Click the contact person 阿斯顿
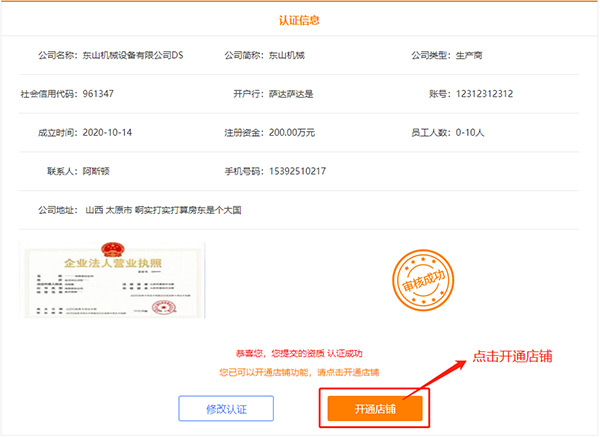The image size is (600, 437). (98, 171)
